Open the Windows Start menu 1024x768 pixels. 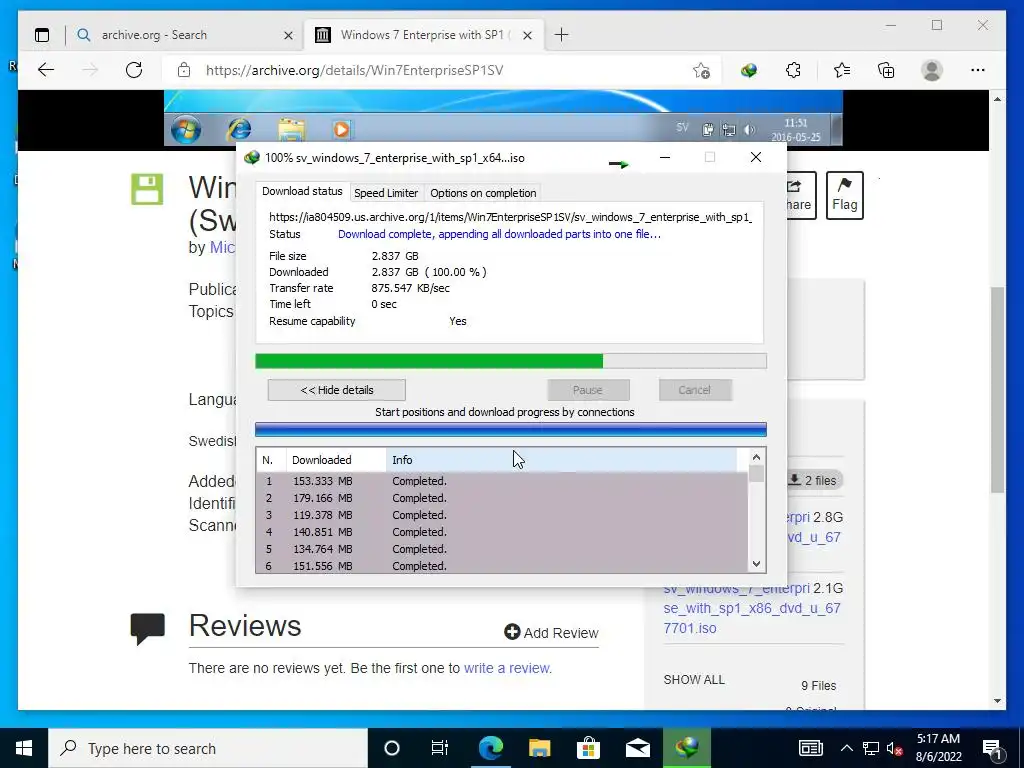24,748
